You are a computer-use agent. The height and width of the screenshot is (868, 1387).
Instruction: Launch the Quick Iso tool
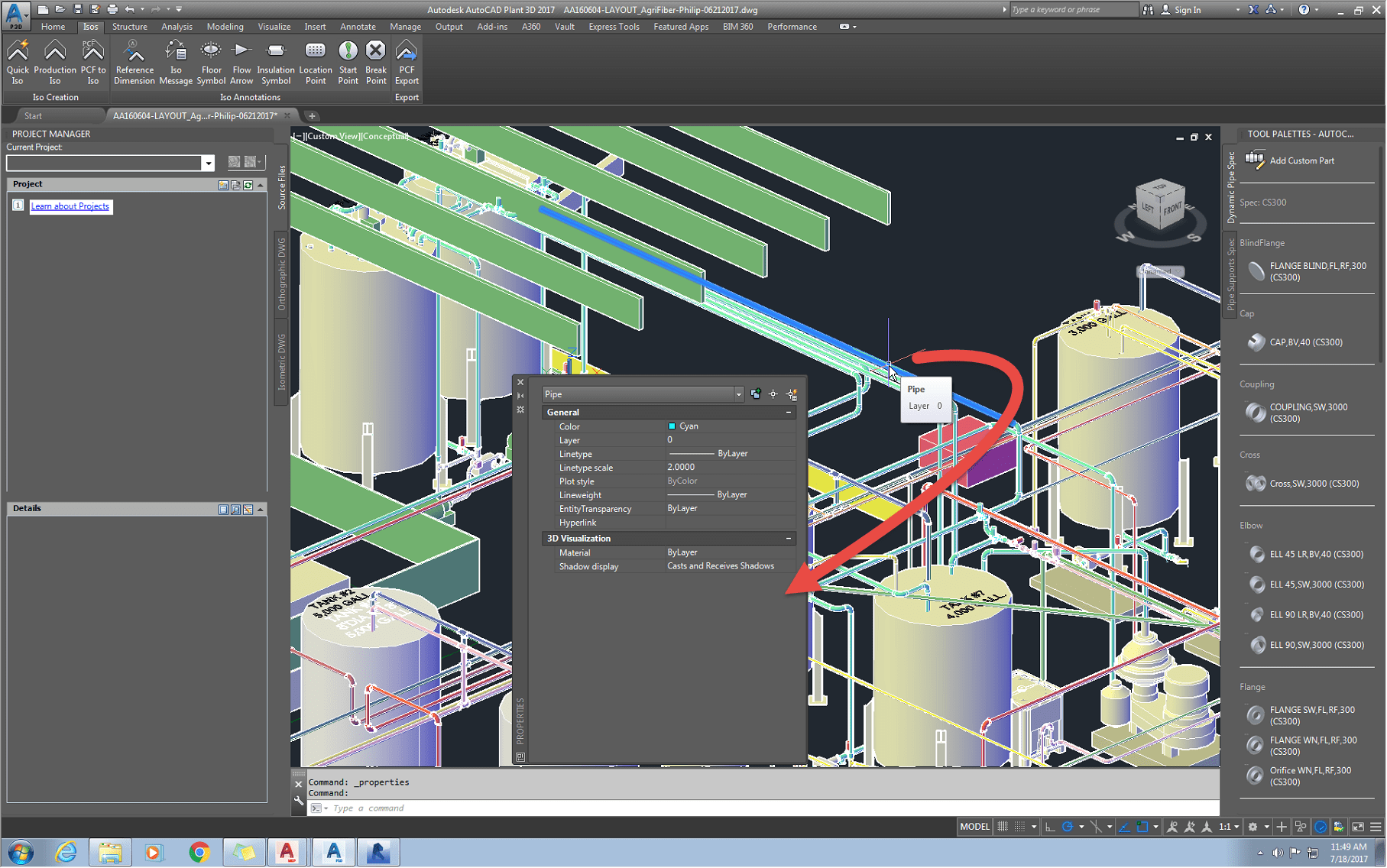(x=18, y=63)
